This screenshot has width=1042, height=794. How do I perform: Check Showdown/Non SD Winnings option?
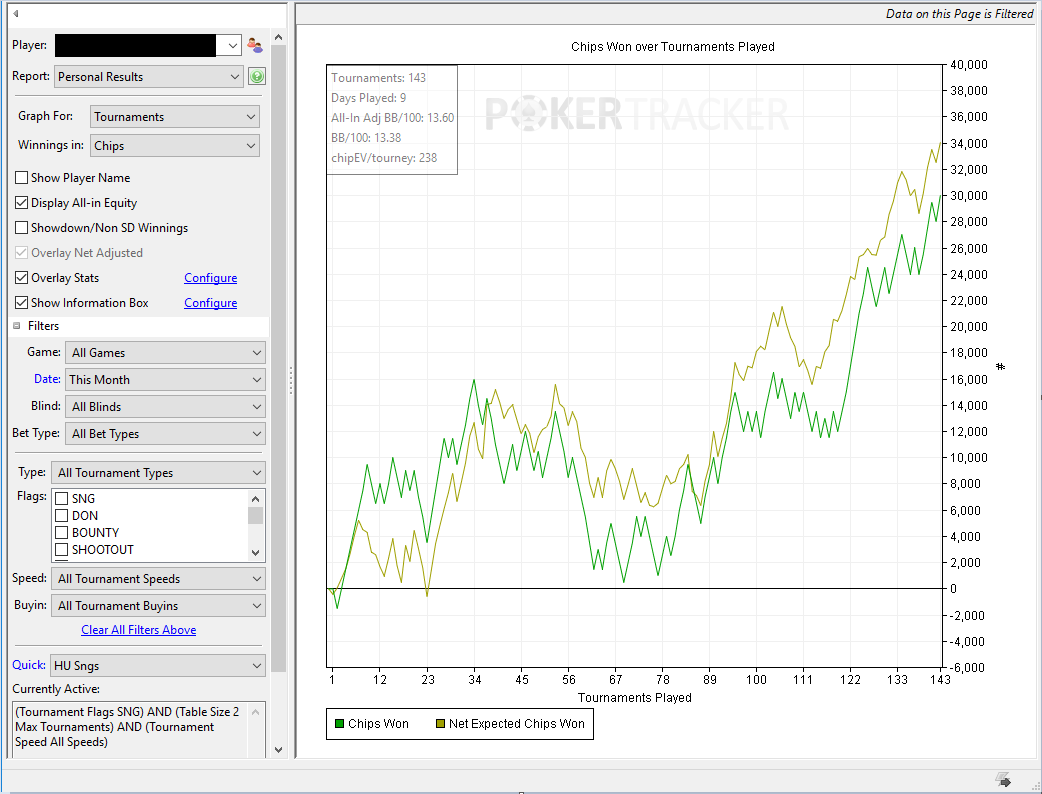click(21, 227)
